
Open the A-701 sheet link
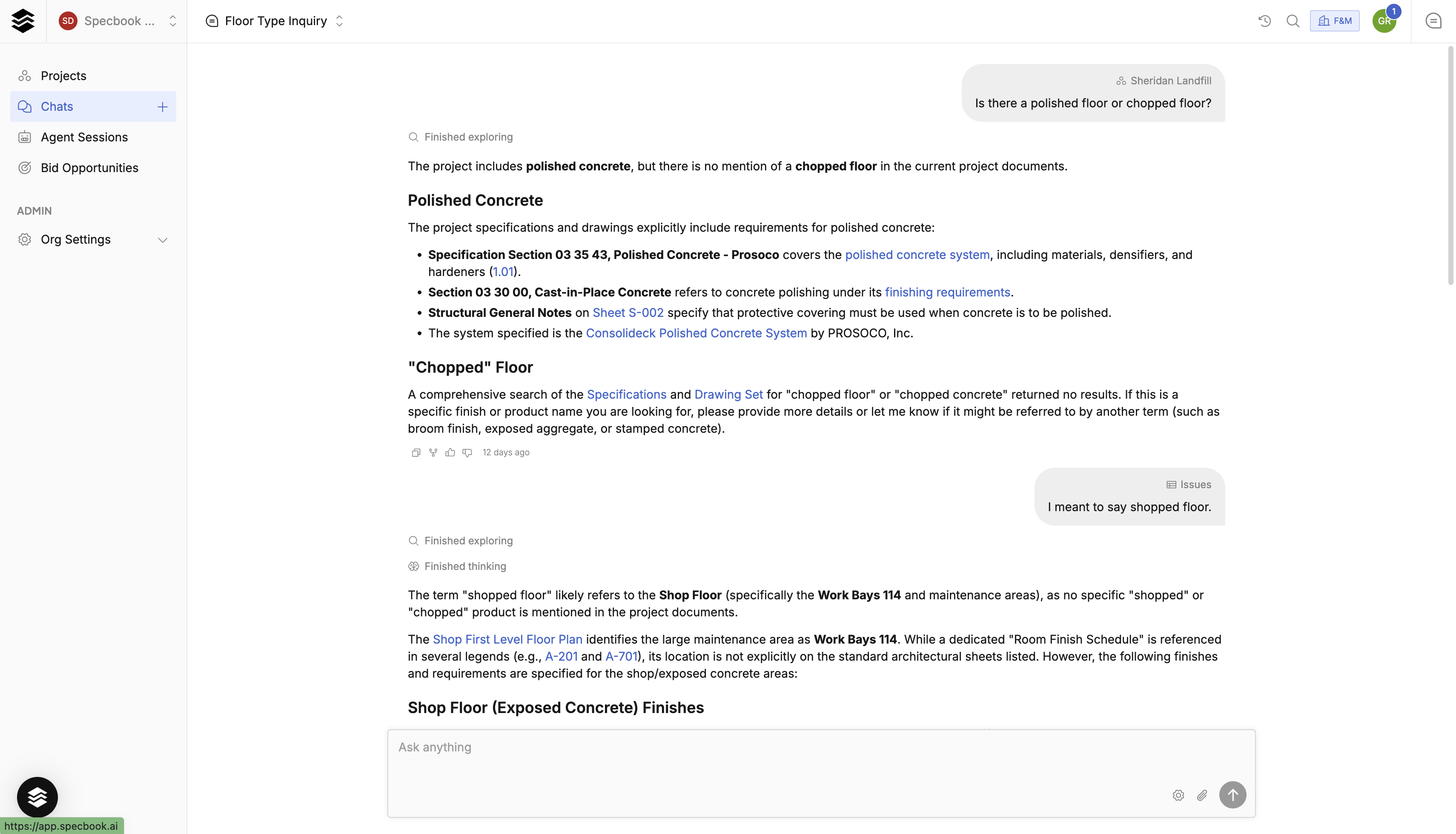tap(621, 656)
